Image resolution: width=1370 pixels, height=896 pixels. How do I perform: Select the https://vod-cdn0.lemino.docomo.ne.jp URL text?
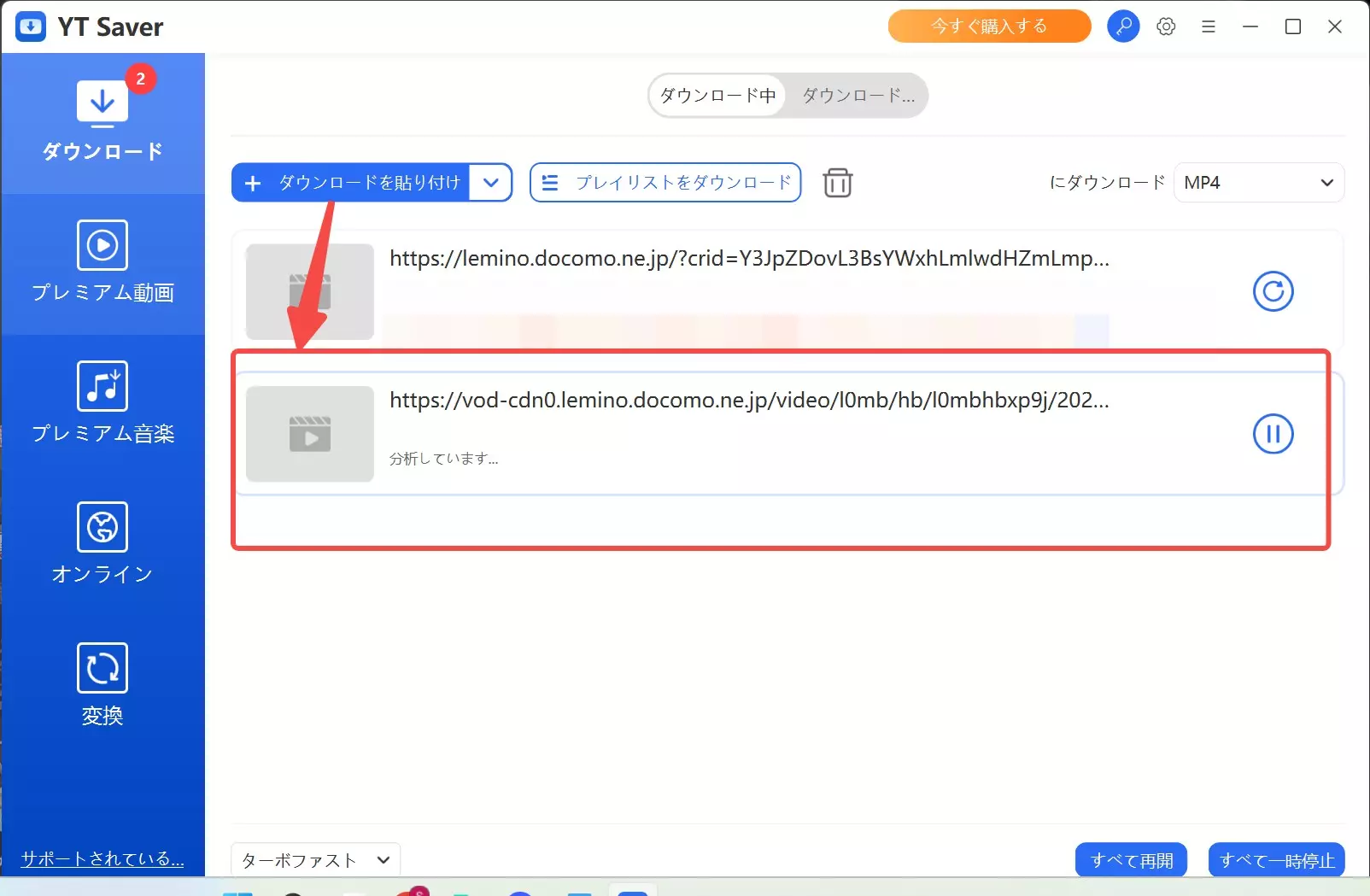[749, 400]
